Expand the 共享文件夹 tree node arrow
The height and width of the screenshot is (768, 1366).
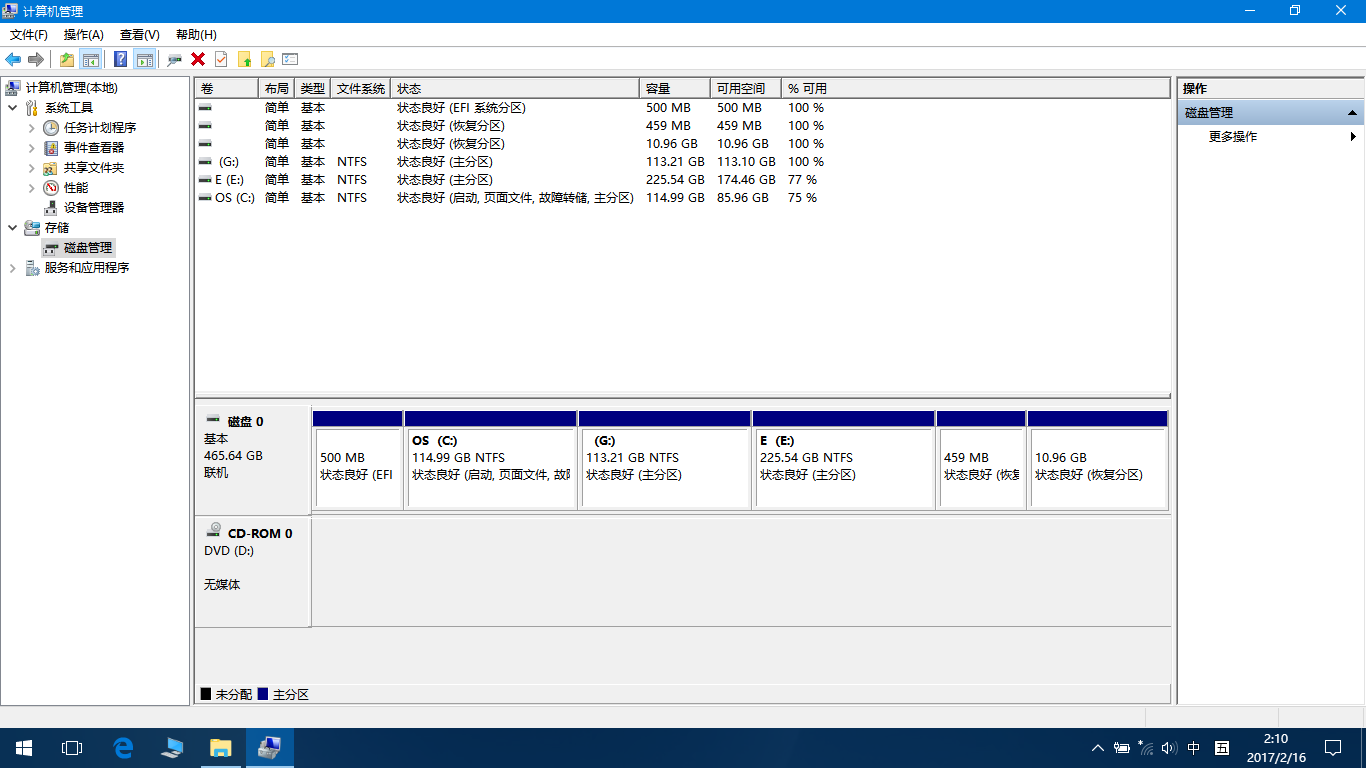pyautogui.click(x=32, y=168)
